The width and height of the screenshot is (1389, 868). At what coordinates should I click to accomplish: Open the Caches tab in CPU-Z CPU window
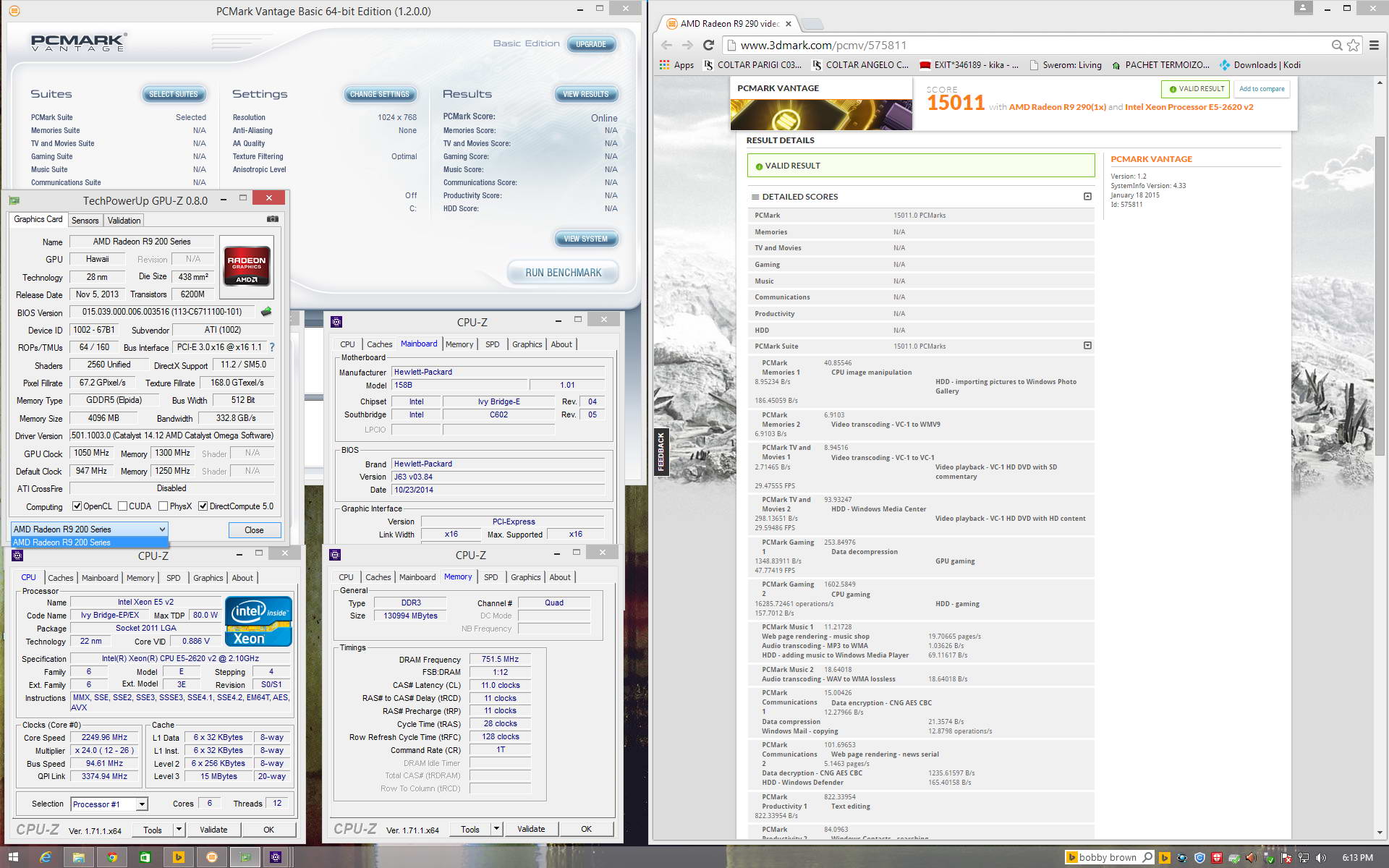[x=61, y=578]
